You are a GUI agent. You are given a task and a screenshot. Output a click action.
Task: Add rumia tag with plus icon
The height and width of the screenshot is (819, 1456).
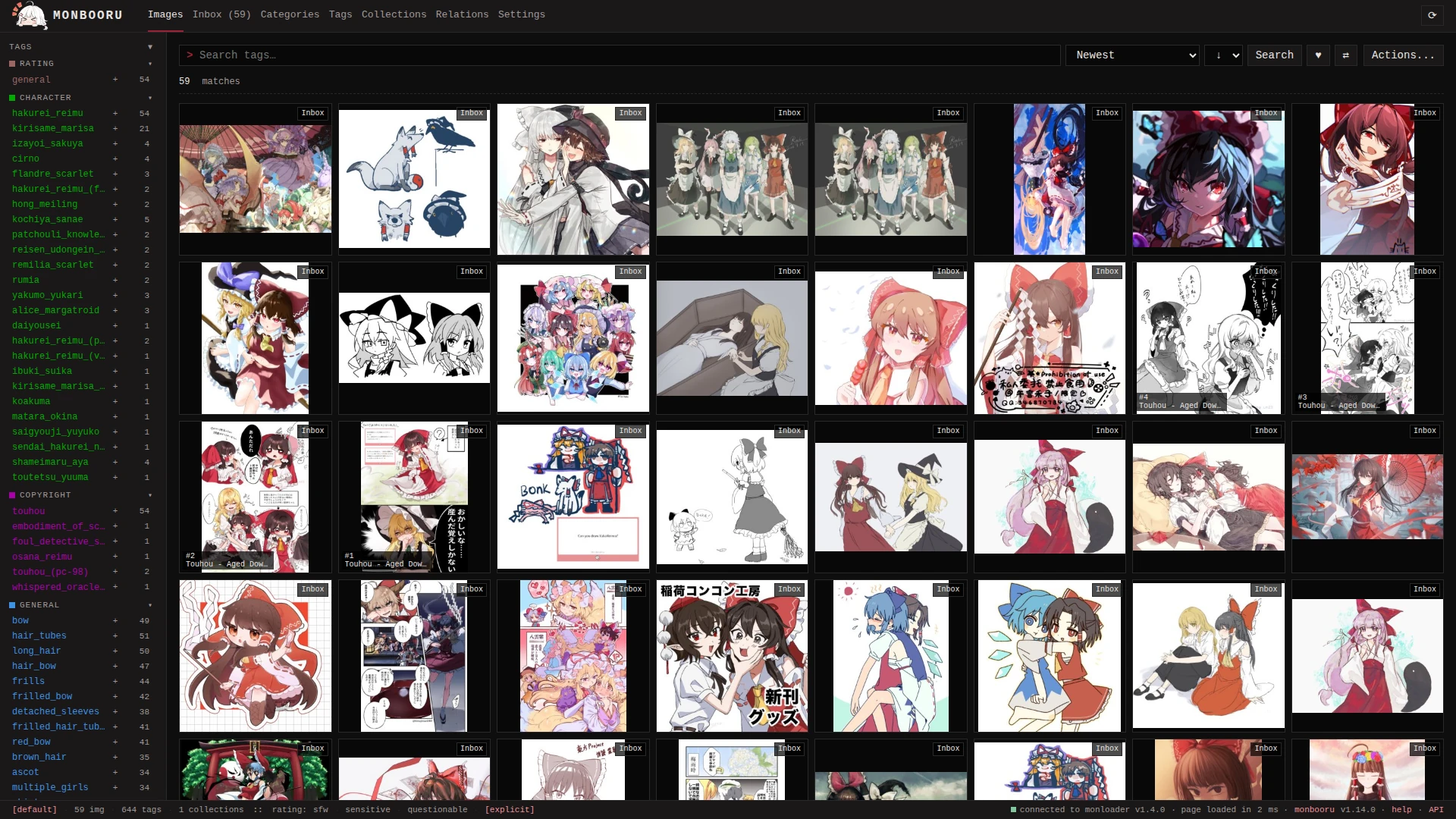pos(115,280)
